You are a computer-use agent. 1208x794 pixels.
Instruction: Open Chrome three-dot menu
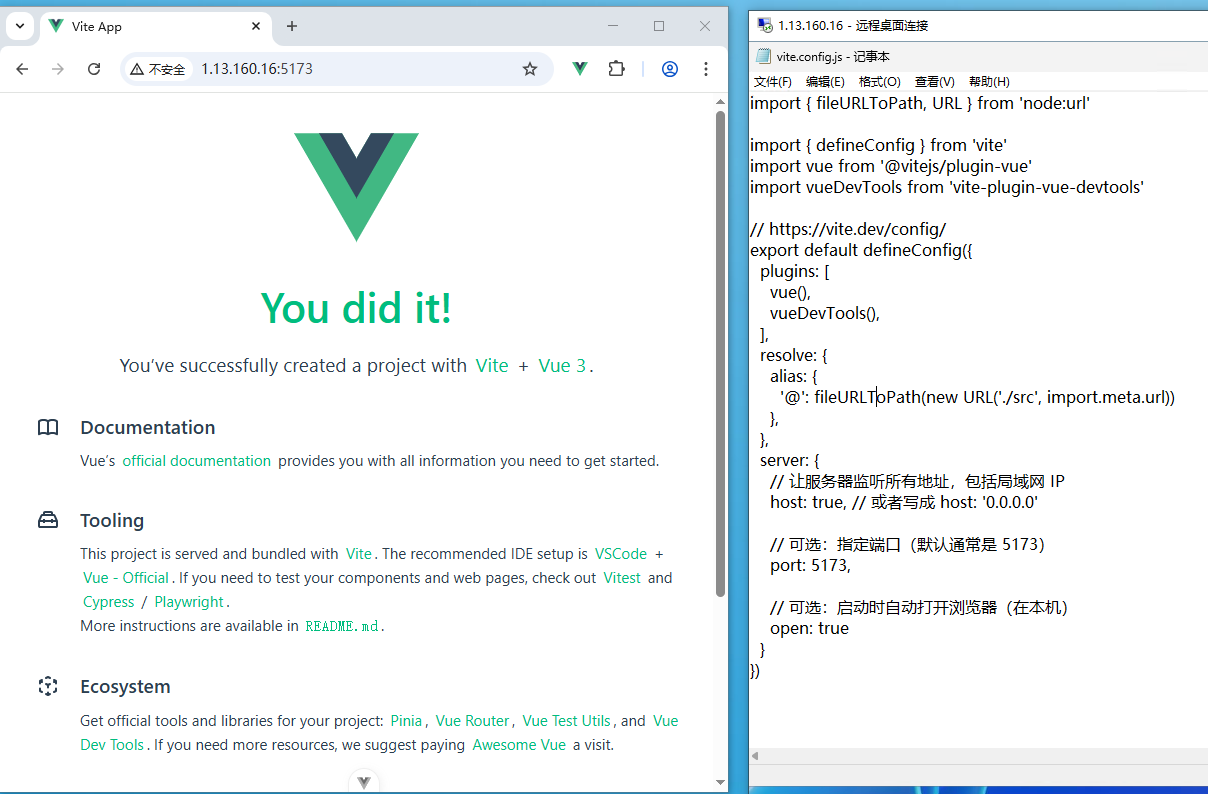tap(706, 69)
